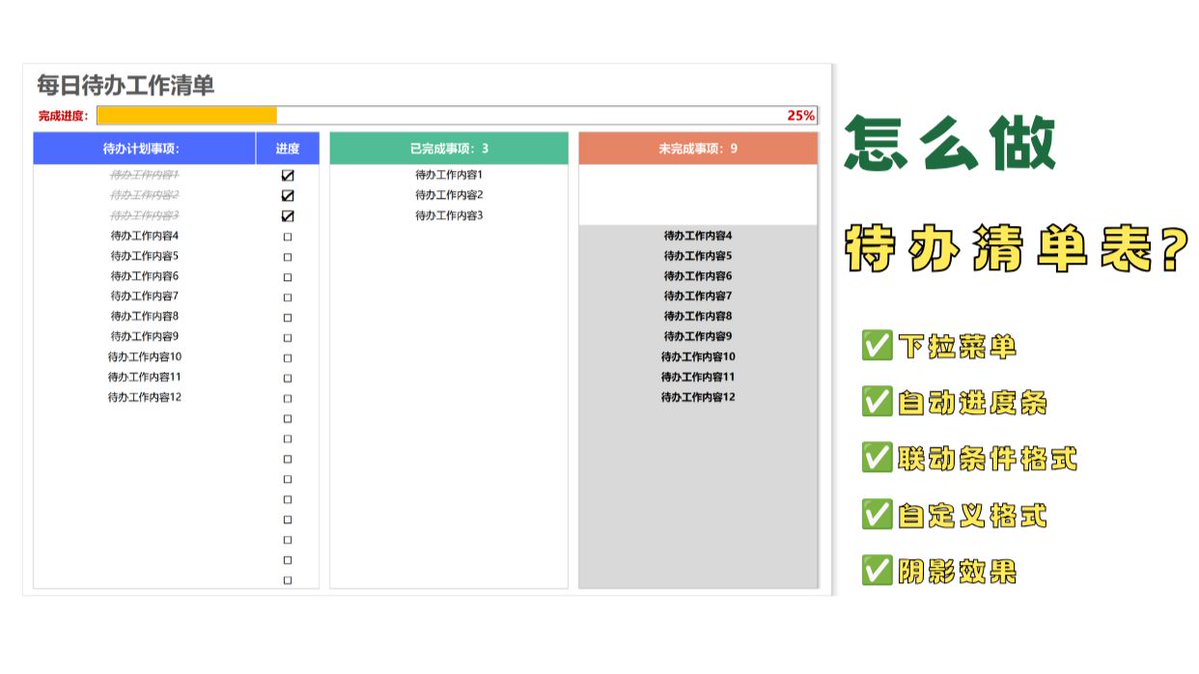
Task: Mark 待办工作内容12 checkbox as done
Action: point(288,399)
